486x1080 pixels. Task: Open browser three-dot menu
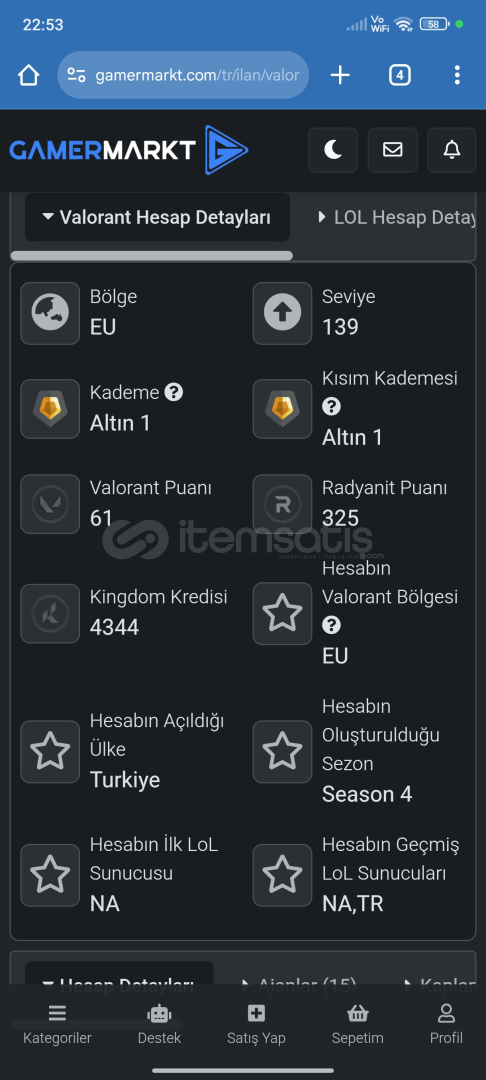[x=456, y=75]
